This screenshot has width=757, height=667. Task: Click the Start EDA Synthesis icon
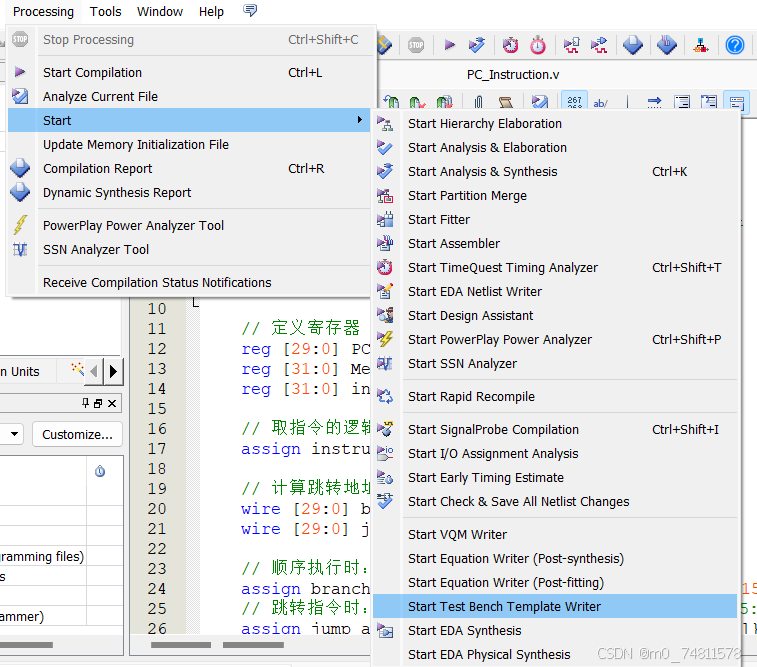385,631
